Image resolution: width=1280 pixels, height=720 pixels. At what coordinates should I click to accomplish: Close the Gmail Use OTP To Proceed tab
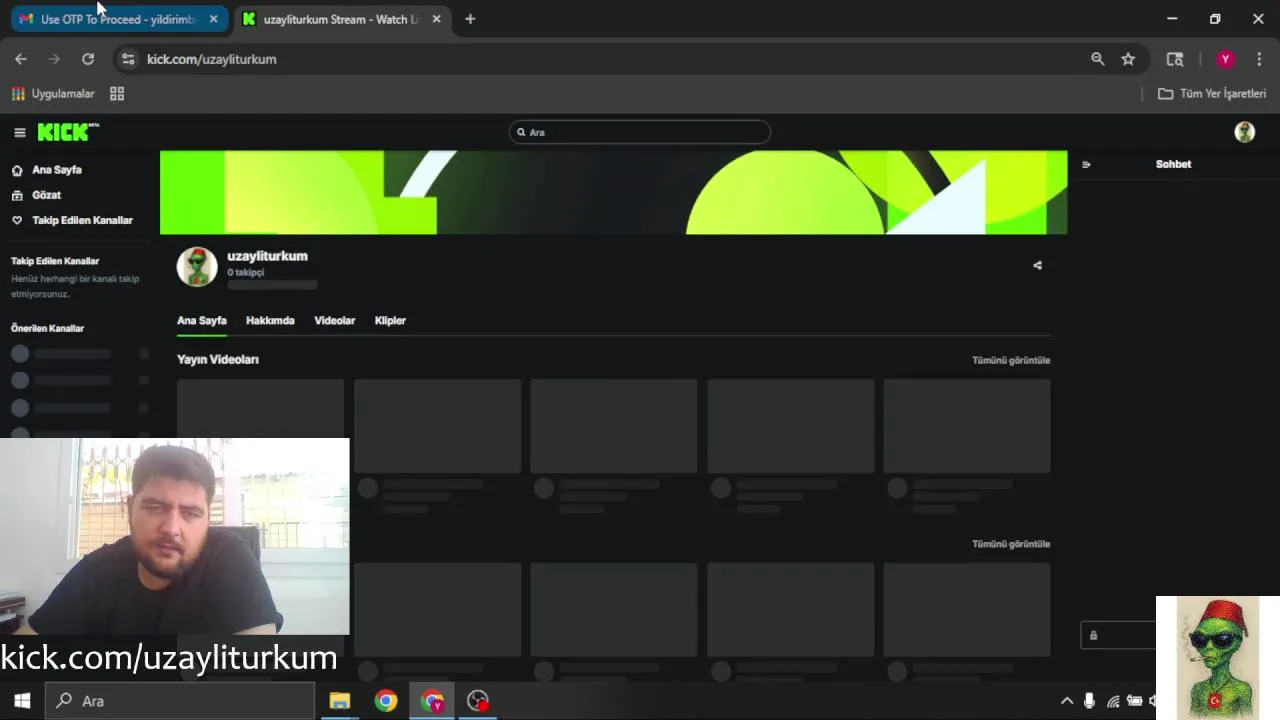click(213, 19)
